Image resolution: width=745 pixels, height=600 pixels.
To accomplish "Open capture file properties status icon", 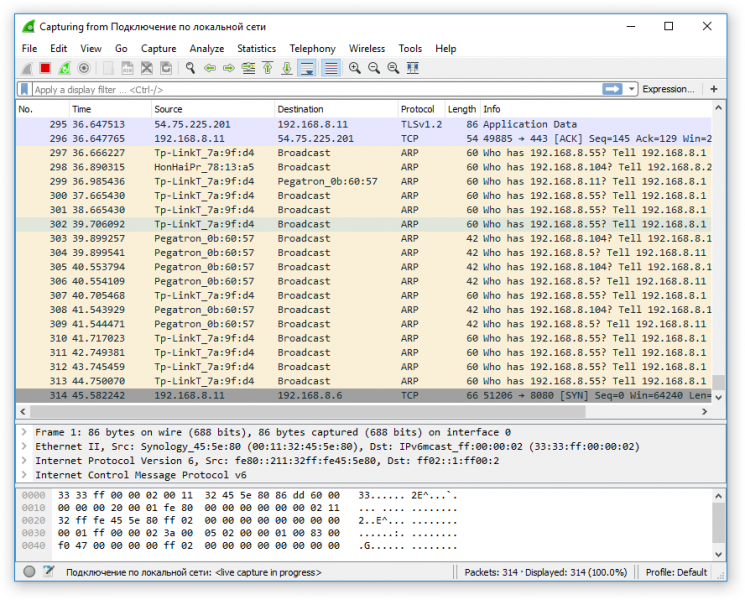I will tap(48, 571).
